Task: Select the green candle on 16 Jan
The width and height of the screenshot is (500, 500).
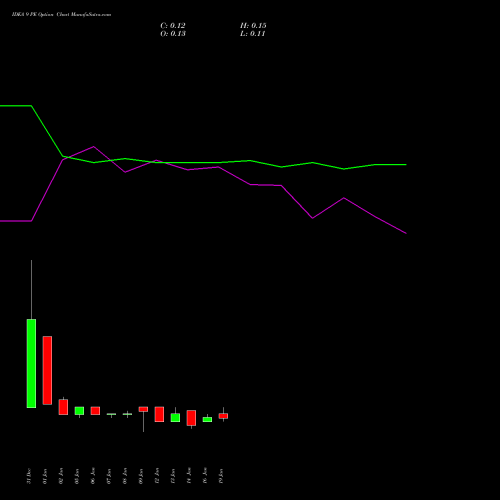Action: pyautogui.click(x=207, y=419)
